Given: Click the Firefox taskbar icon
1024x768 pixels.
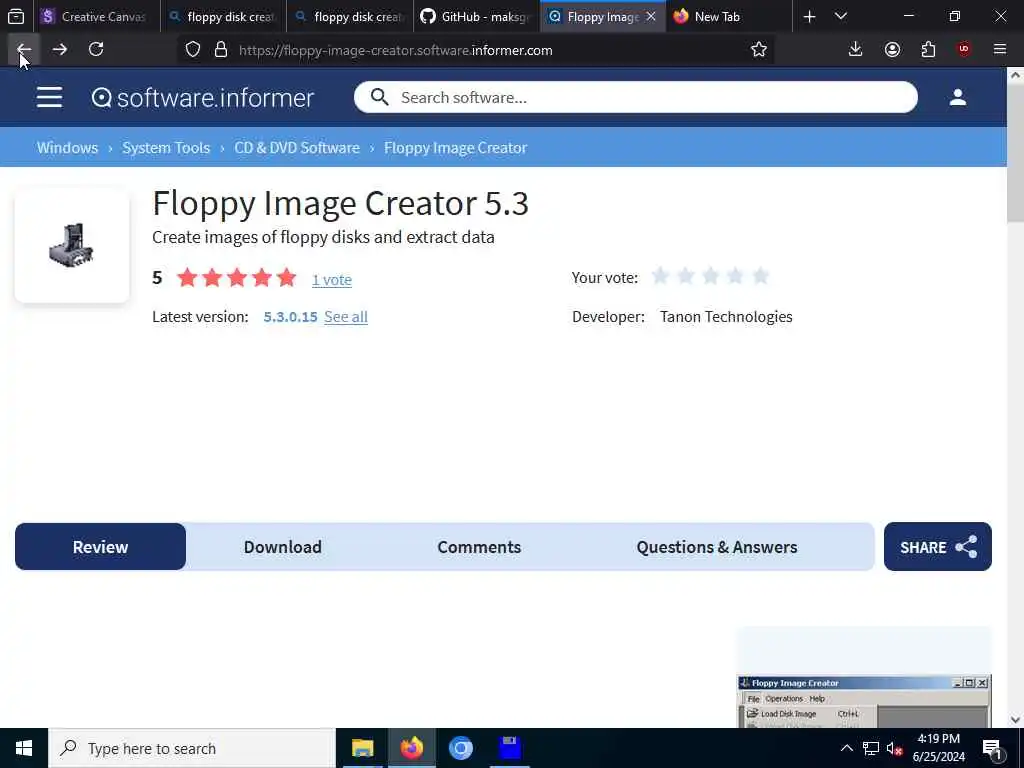Looking at the screenshot, I should pyautogui.click(x=411, y=748).
